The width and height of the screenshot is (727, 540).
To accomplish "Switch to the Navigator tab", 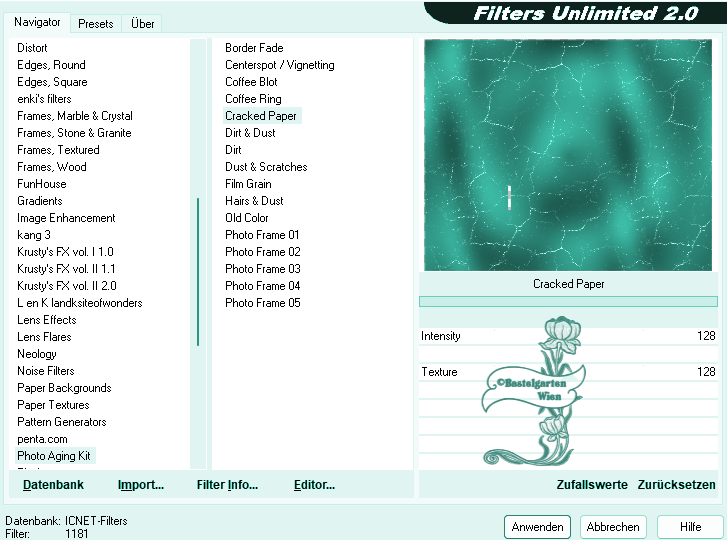I will tap(37, 22).
